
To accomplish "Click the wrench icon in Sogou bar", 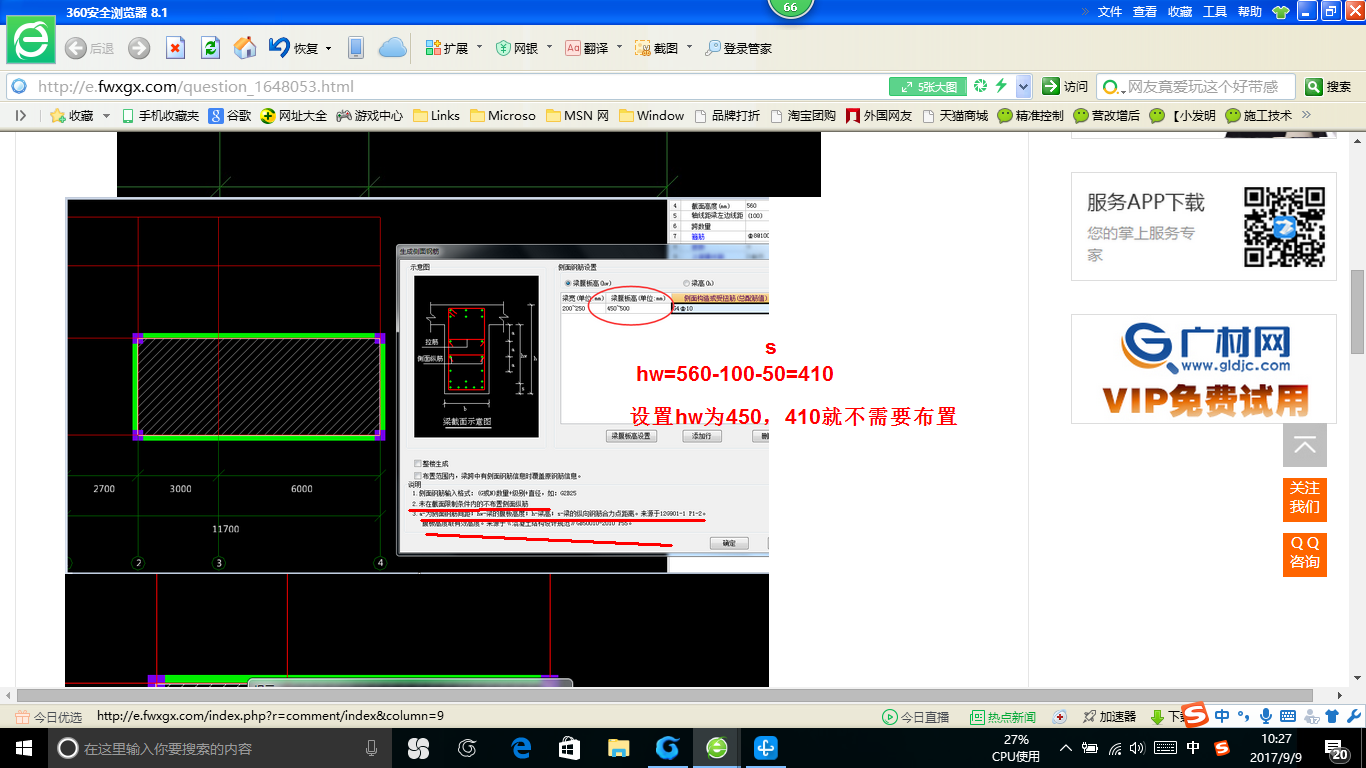I will [1353, 716].
